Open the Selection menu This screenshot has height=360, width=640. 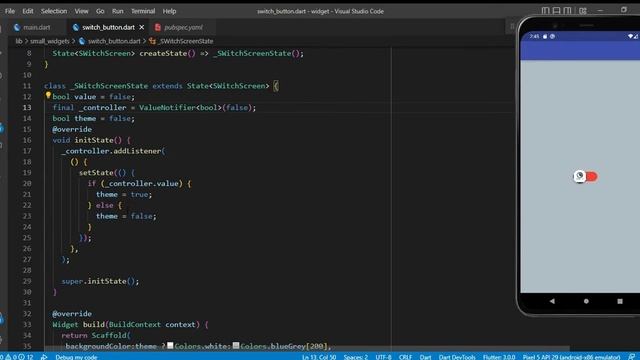click(53, 11)
